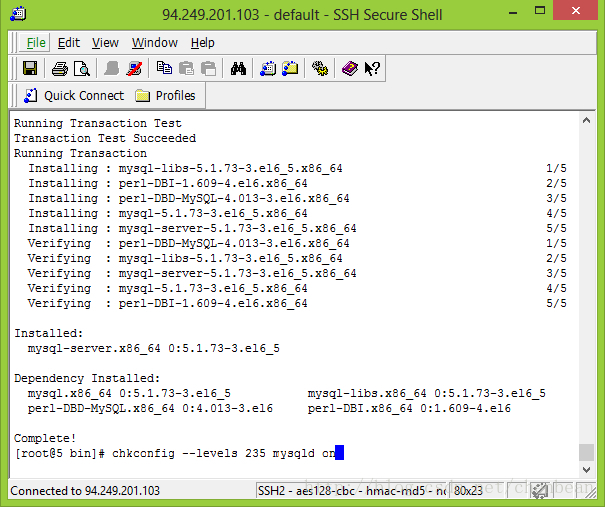The width and height of the screenshot is (605, 507).
Task: Open Print Preview via magnifier page icon
Action: 82,69
